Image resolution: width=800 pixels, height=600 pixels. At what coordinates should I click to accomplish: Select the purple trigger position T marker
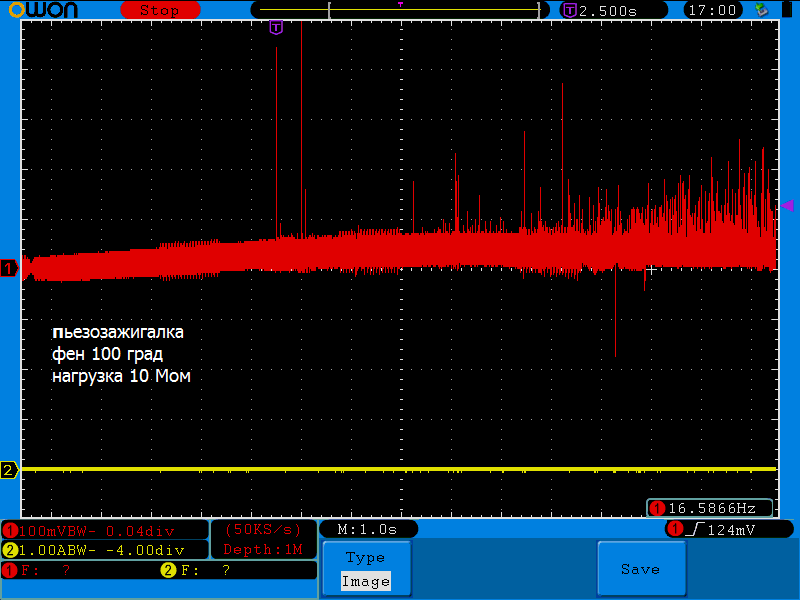click(276, 27)
